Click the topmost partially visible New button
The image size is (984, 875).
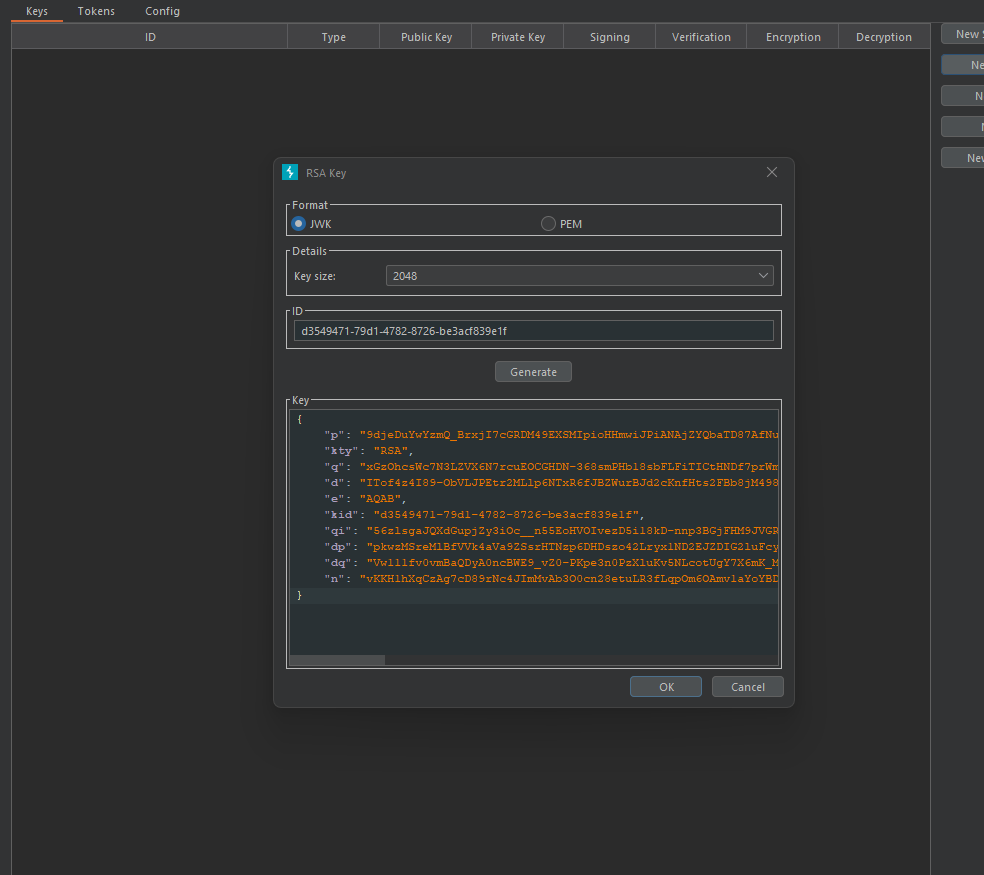963,34
